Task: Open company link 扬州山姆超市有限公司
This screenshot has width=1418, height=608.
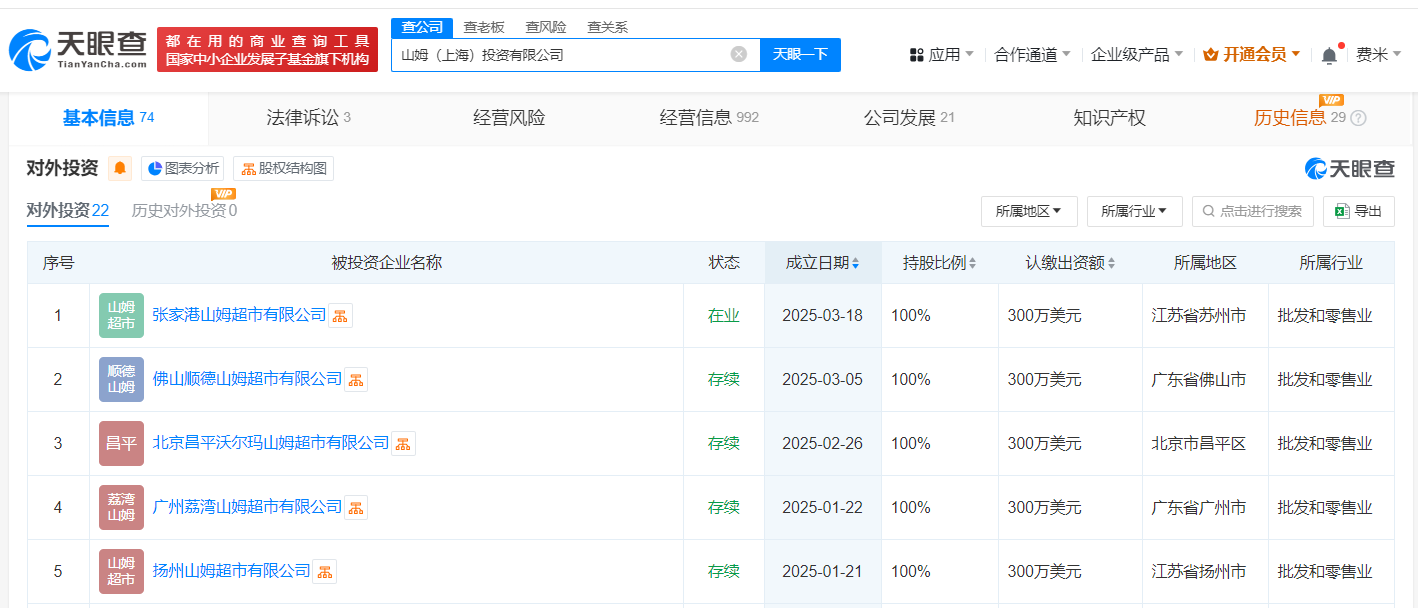Action: tap(232, 571)
